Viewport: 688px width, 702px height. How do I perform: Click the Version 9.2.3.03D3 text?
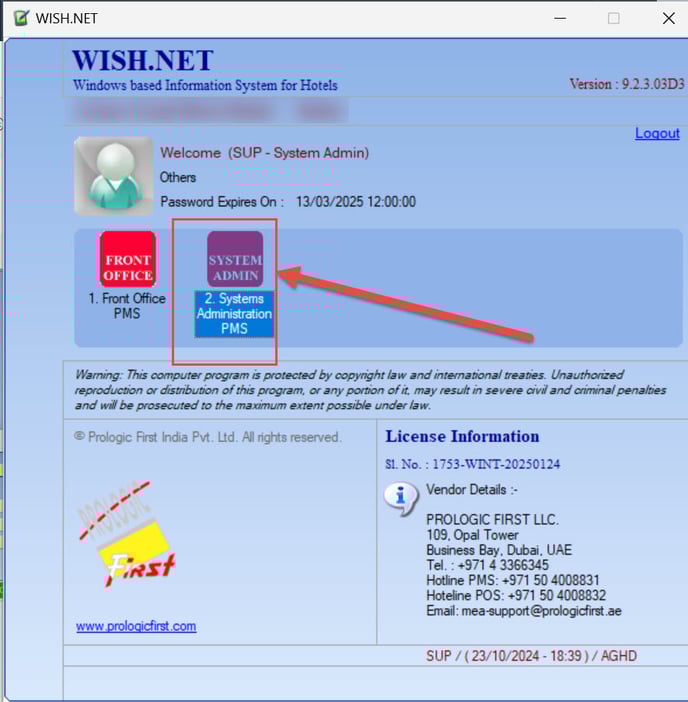coord(627,84)
